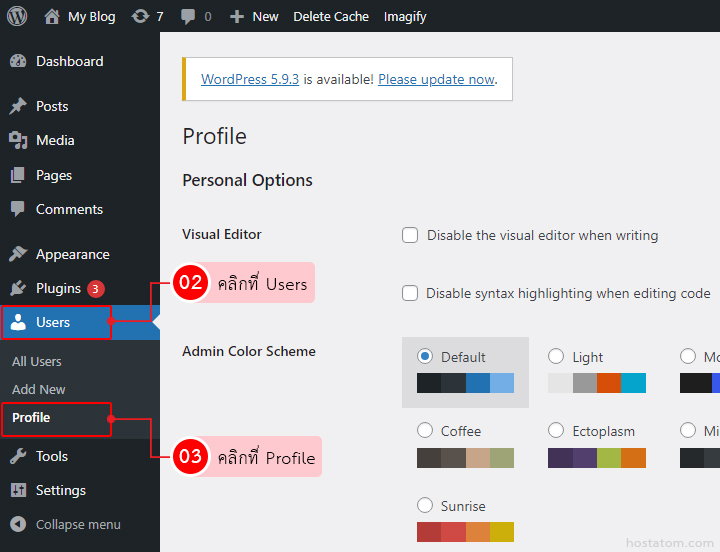Collapse the admin sidebar menu
Viewport: 720px width, 552px height.
coord(66,524)
